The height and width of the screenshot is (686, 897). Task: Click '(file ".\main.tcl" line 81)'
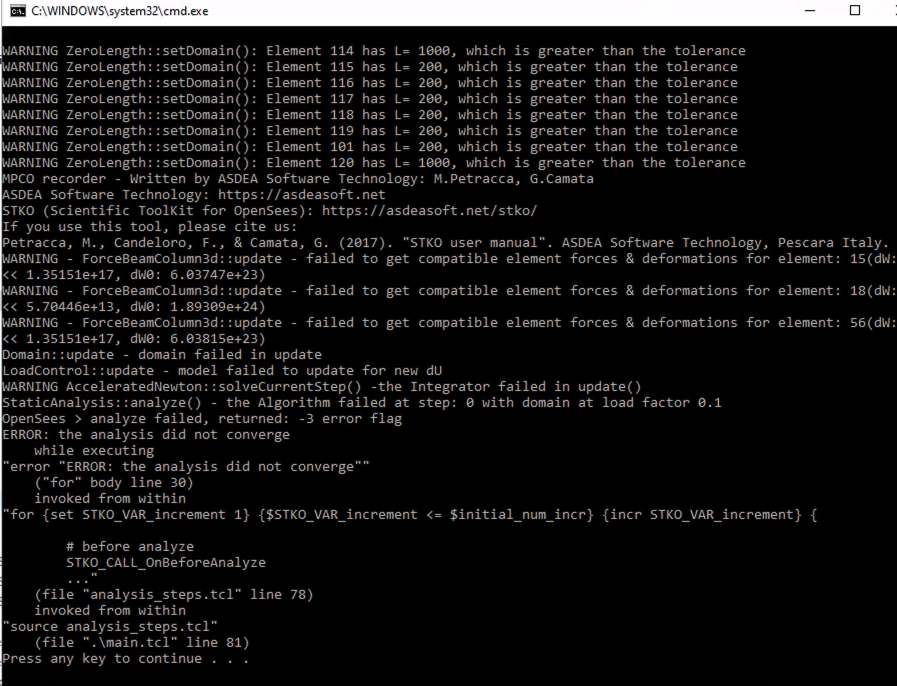[x=142, y=644]
